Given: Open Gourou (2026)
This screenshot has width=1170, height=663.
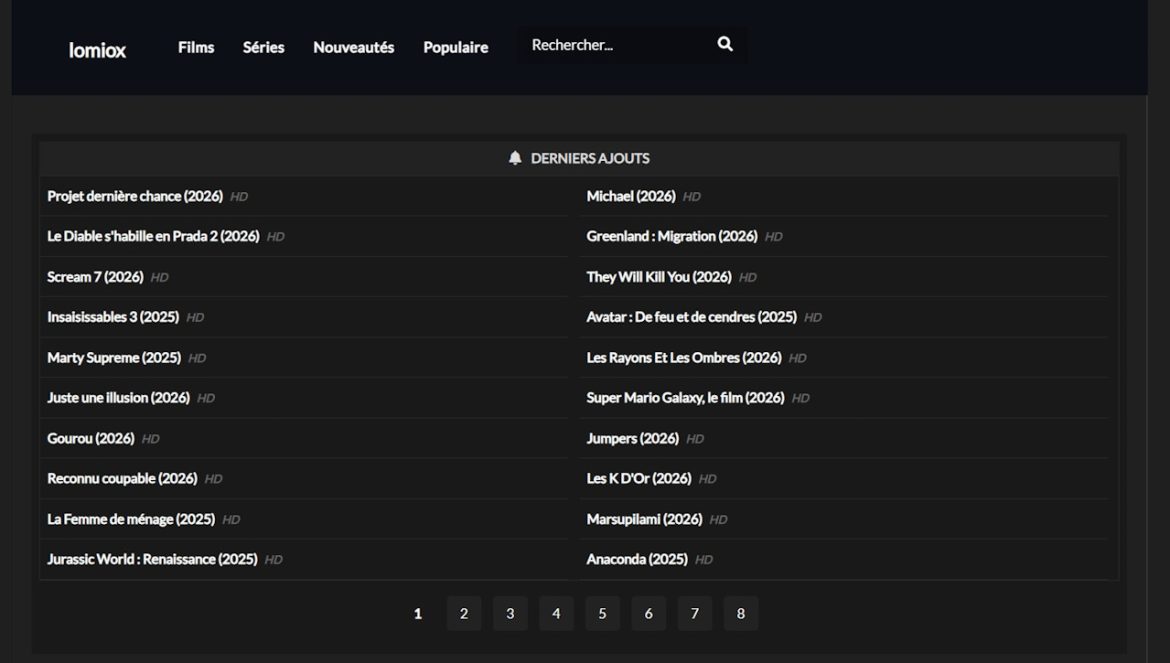Looking at the screenshot, I should pyautogui.click(x=90, y=438).
